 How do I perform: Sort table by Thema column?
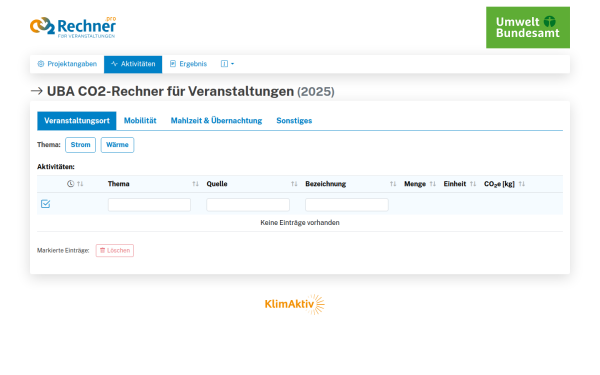point(195,184)
